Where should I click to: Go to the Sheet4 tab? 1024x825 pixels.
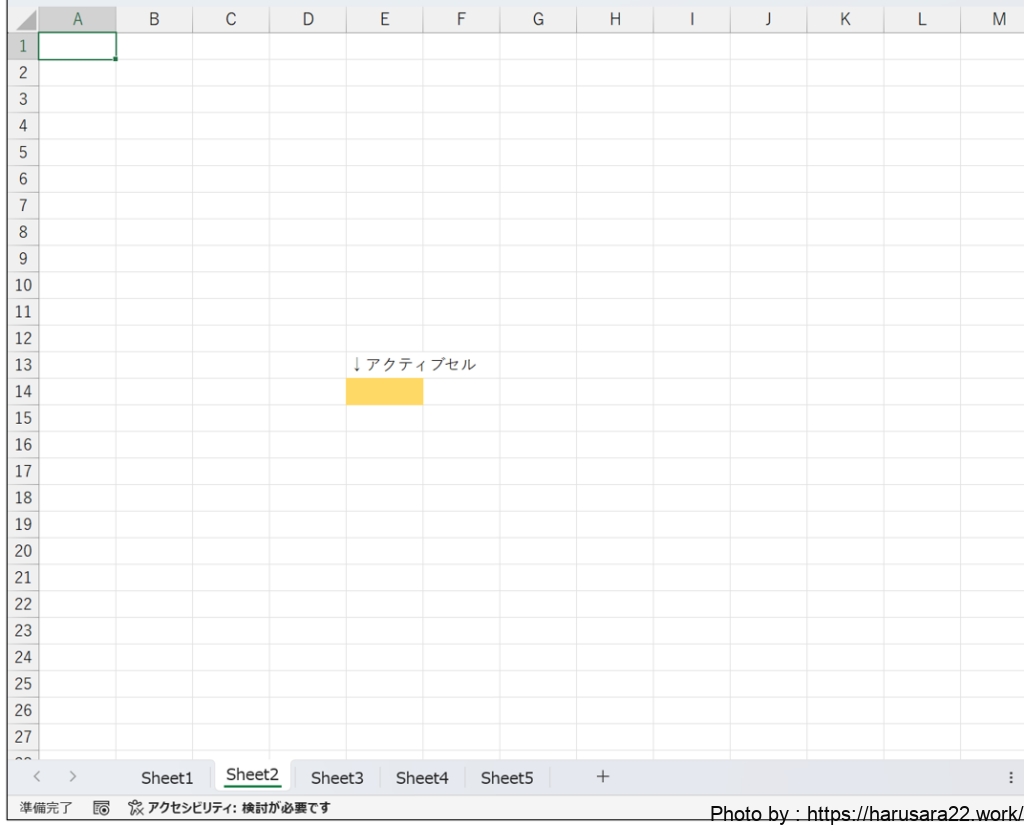pyautogui.click(x=422, y=778)
